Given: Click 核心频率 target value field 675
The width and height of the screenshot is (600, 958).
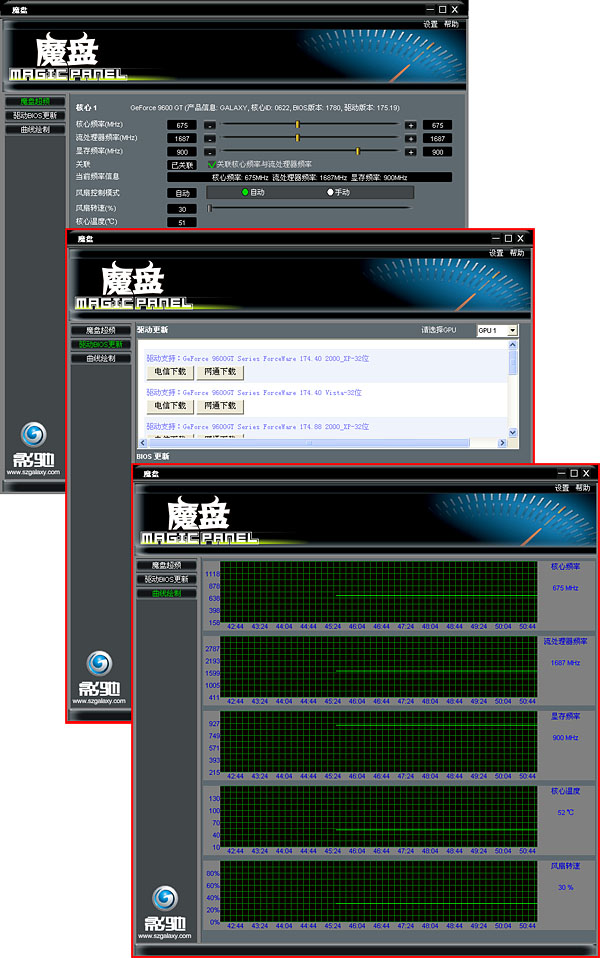Looking at the screenshot, I should tap(437, 125).
